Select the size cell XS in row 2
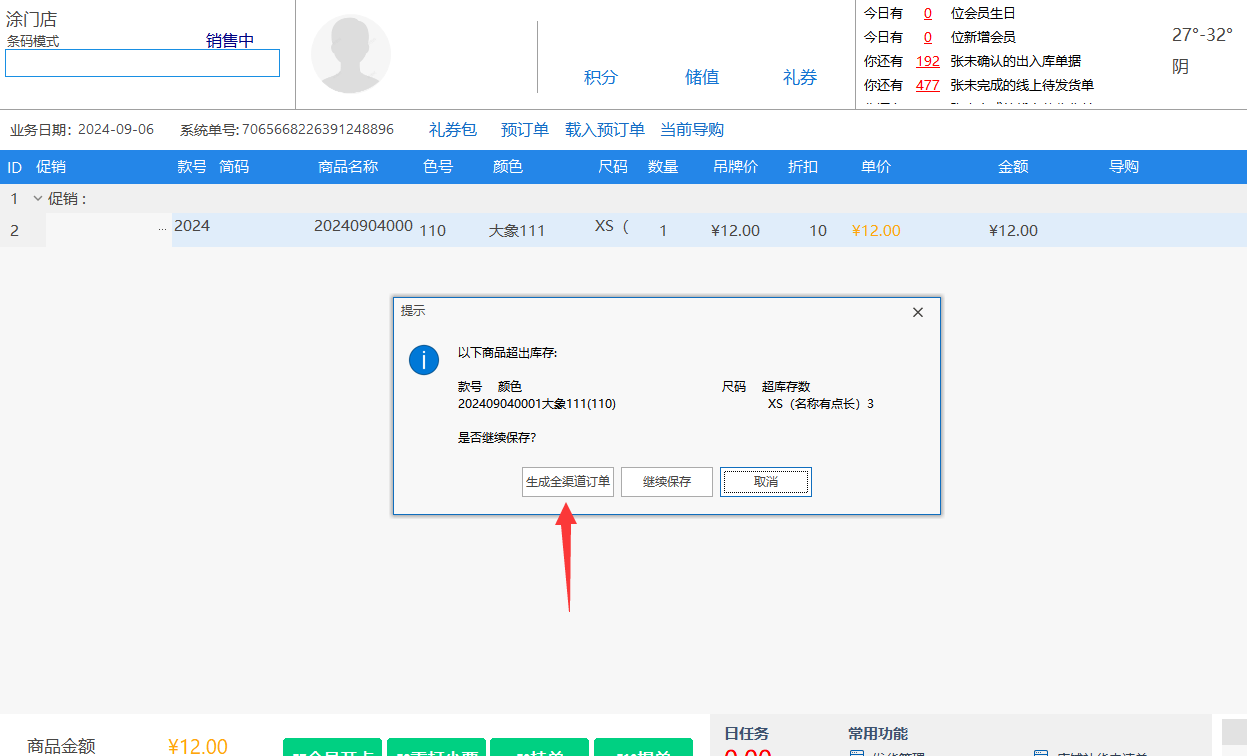The width and height of the screenshot is (1247, 756). click(x=612, y=226)
